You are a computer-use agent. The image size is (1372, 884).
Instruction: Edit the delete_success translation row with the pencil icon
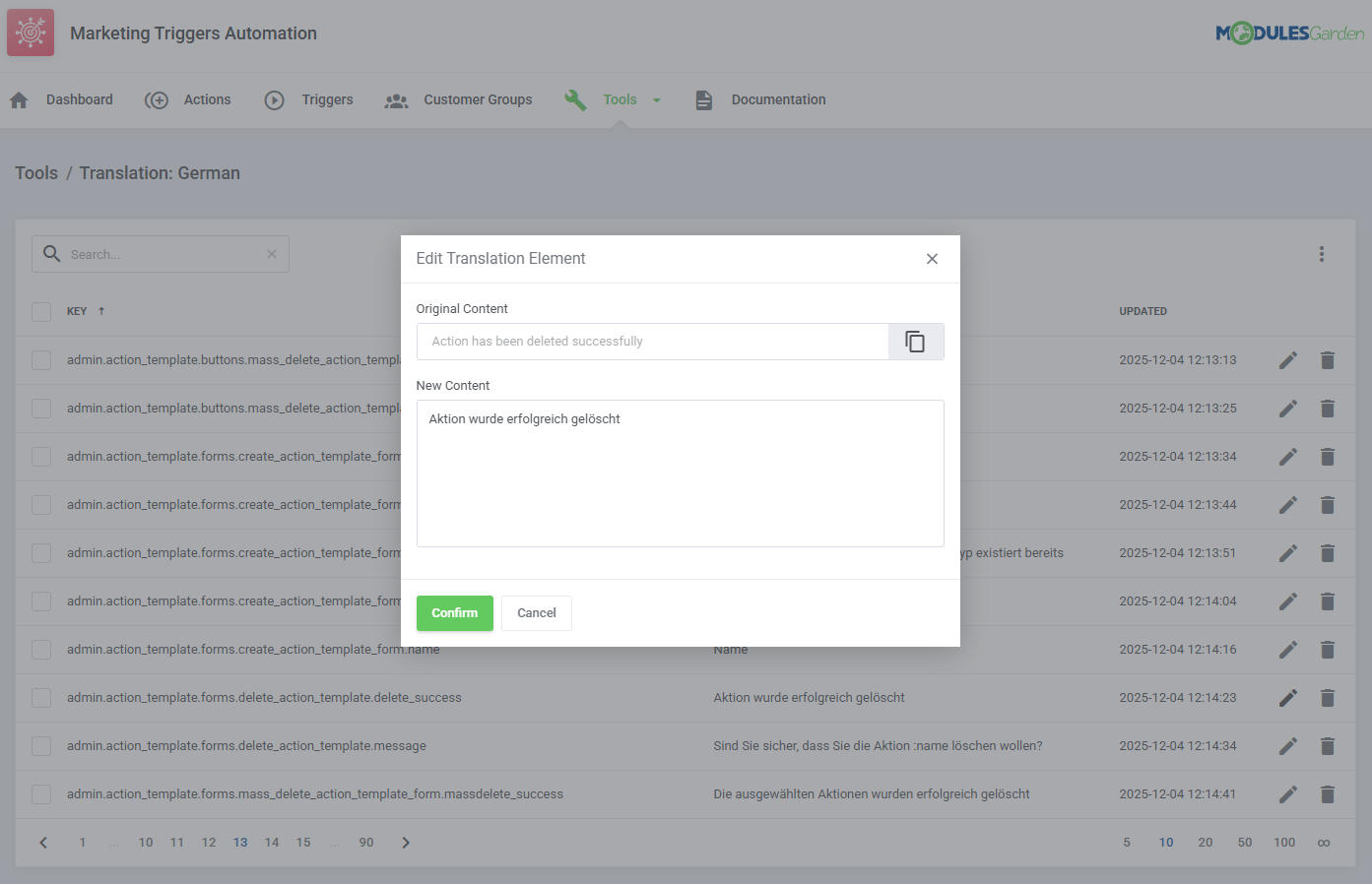1287,697
